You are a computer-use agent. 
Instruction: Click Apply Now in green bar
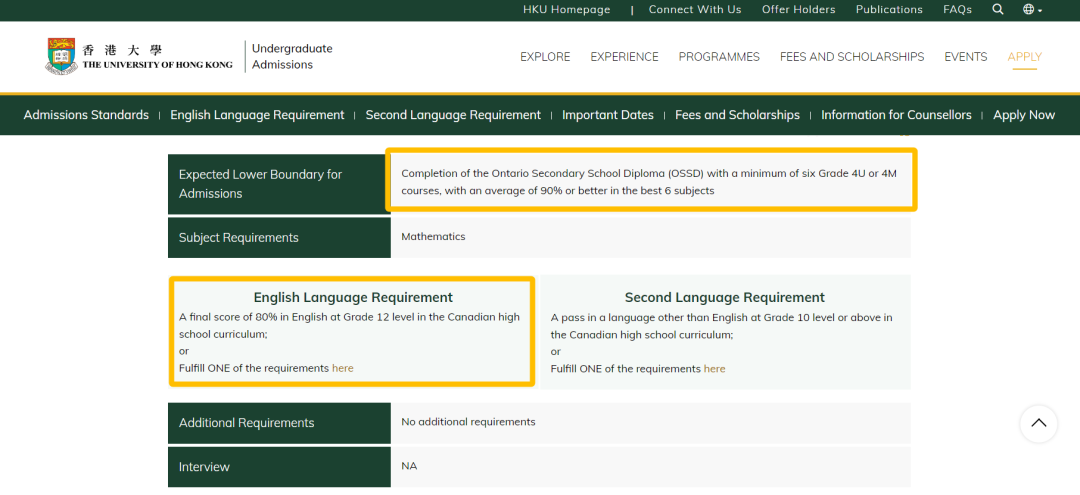1024,115
